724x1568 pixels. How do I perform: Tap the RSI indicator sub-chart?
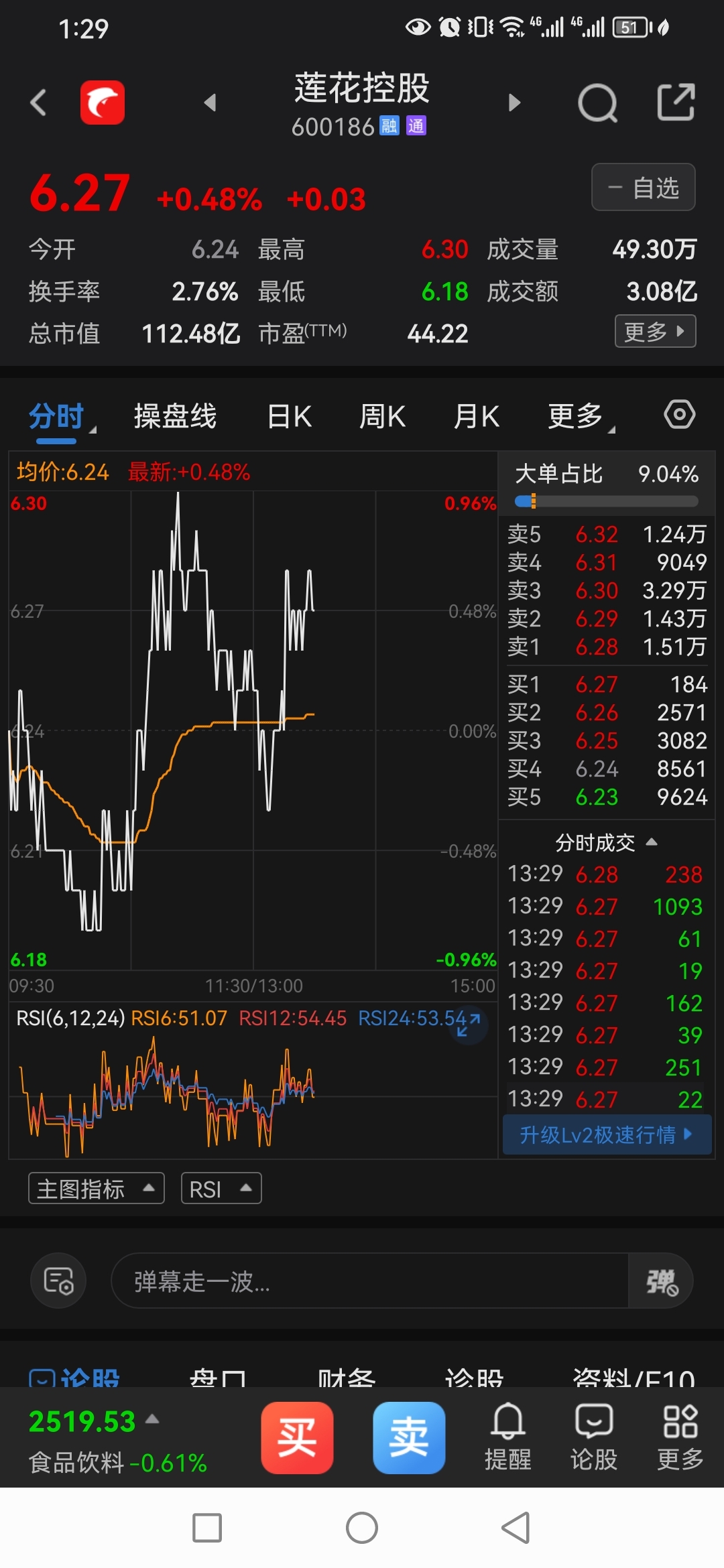tap(253, 1096)
